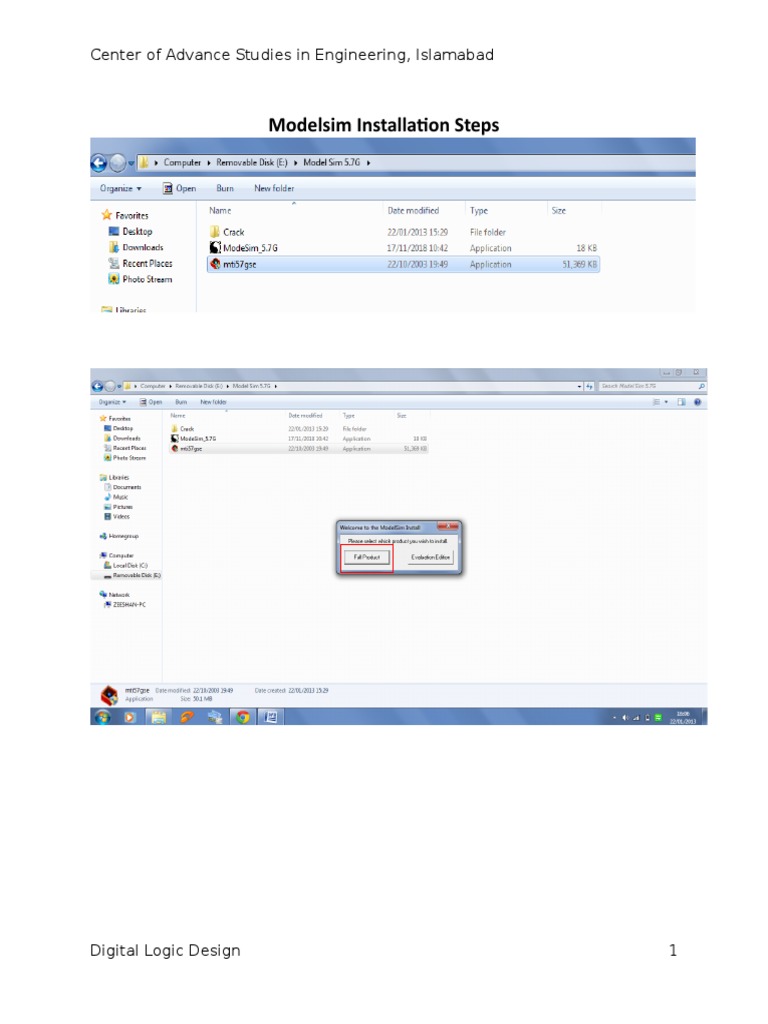This screenshot has height=1024, width=768.
Task: Open Organize menu in lower full Explorer window
Action: (x=112, y=402)
